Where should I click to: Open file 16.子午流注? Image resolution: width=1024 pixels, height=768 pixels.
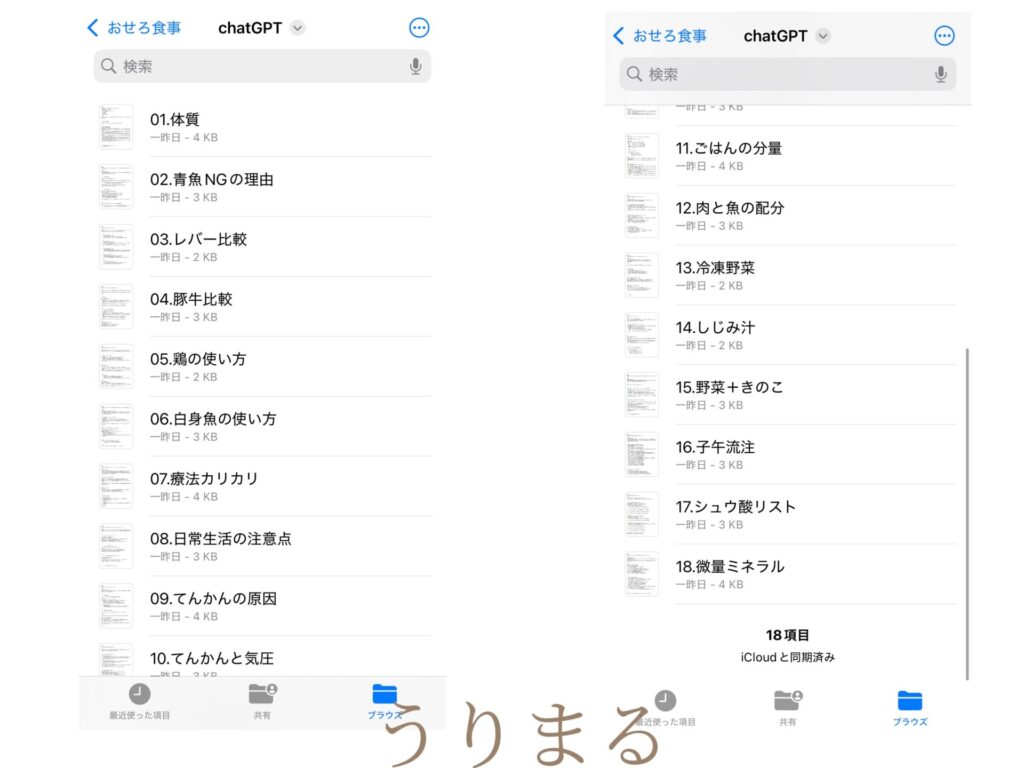790,455
